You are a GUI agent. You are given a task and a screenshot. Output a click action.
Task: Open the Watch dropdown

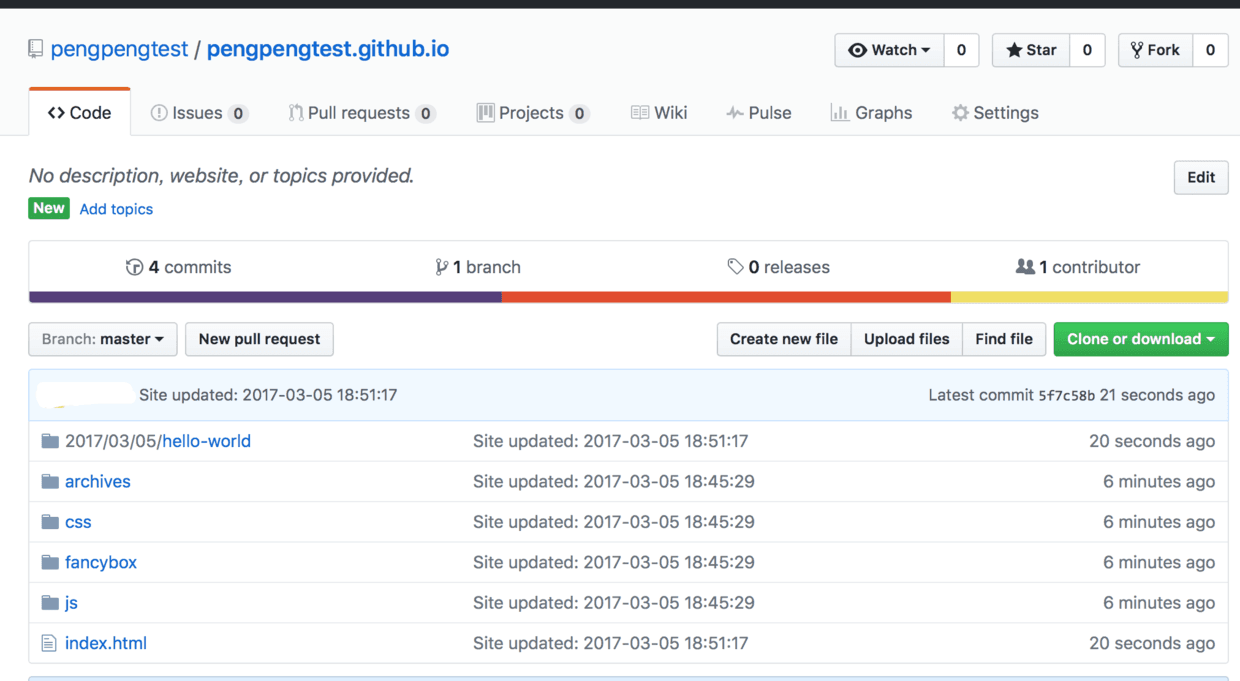(x=889, y=50)
